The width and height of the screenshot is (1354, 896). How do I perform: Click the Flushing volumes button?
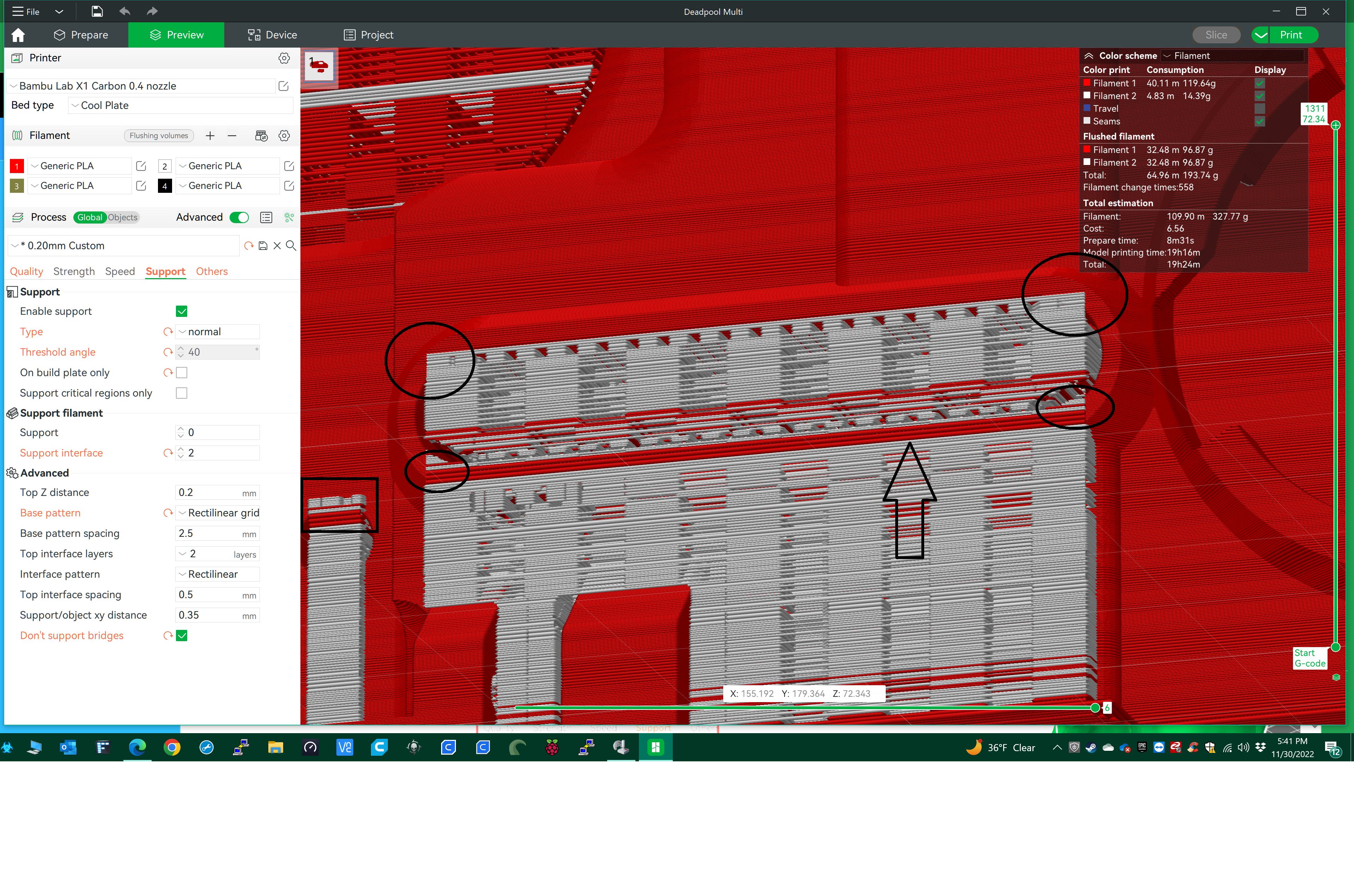coord(159,135)
